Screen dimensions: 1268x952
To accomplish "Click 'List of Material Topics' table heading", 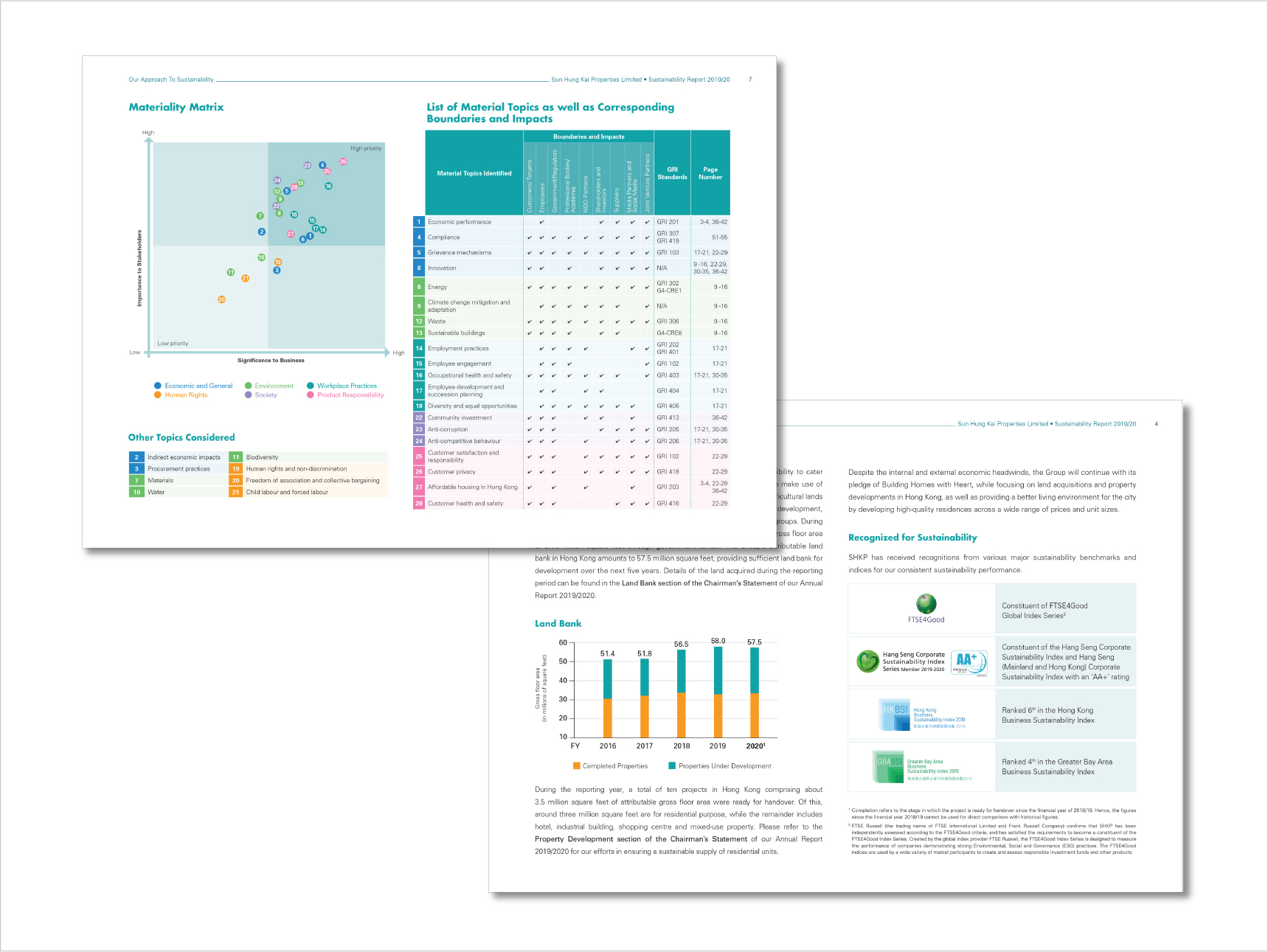I will tap(550, 113).
